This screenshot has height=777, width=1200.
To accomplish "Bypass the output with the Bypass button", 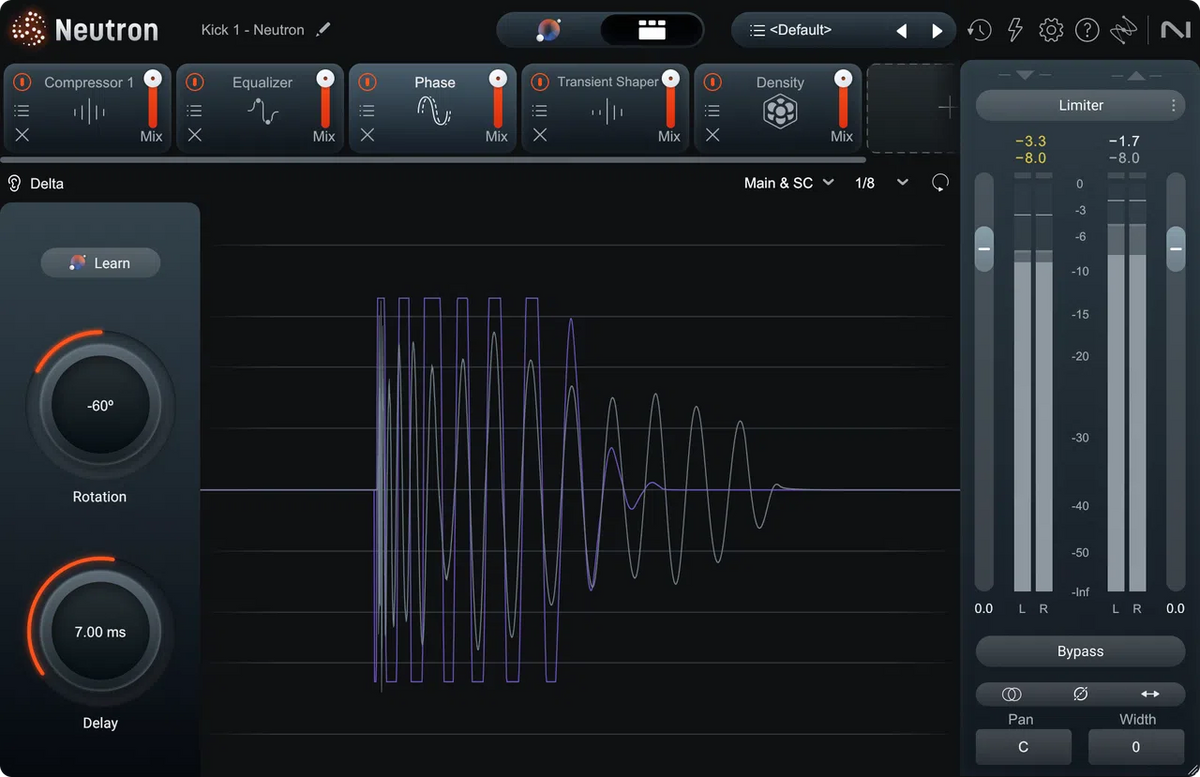I will point(1080,651).
